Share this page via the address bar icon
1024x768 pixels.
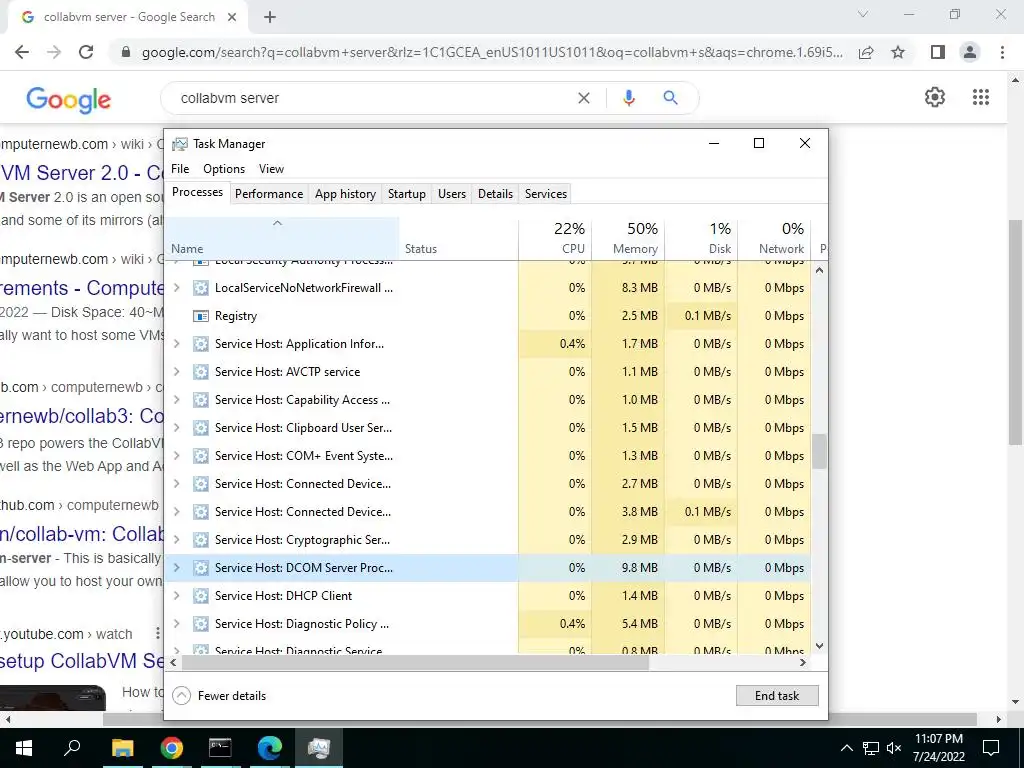coord(866,52)
